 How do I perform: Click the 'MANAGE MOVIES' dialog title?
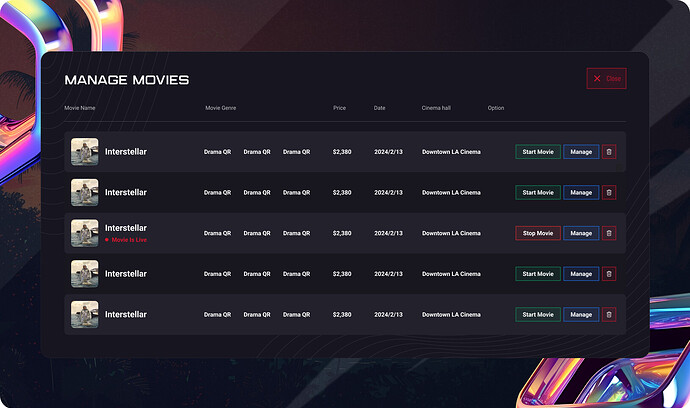pos(127,80)
